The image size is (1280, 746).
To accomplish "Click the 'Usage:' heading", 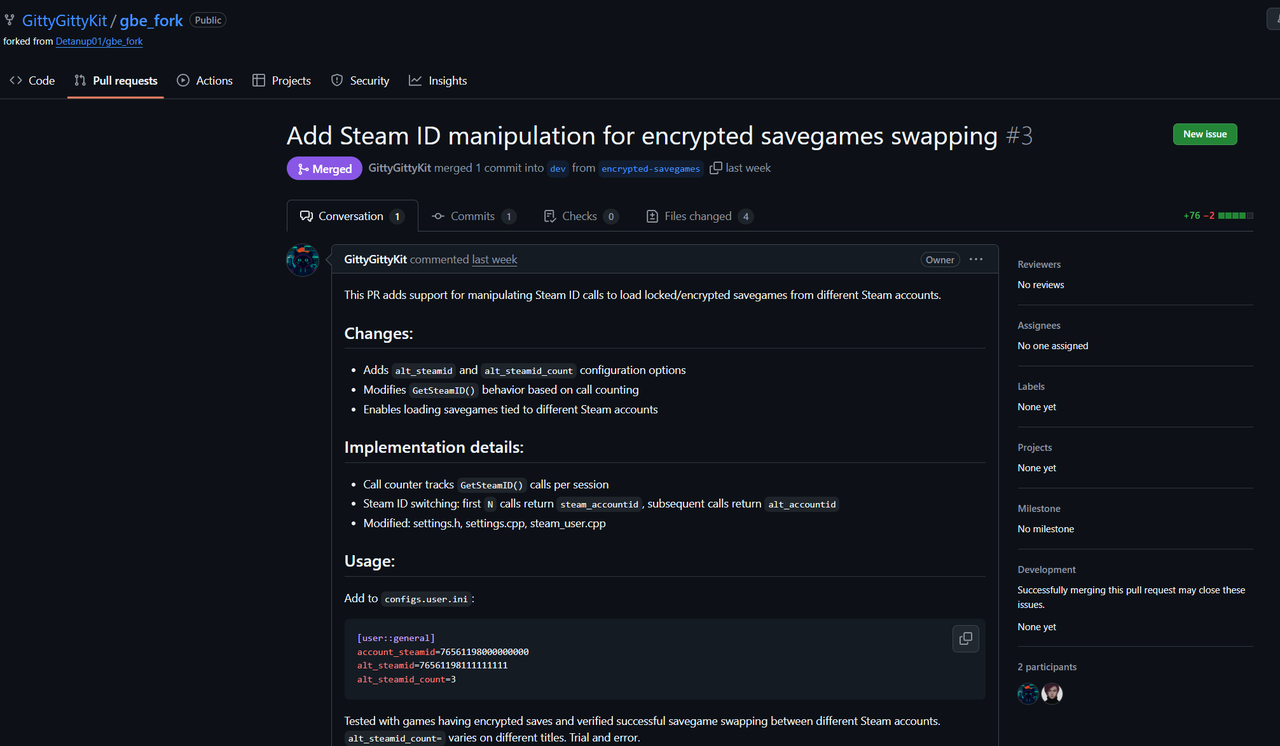I will click(370, 561).
